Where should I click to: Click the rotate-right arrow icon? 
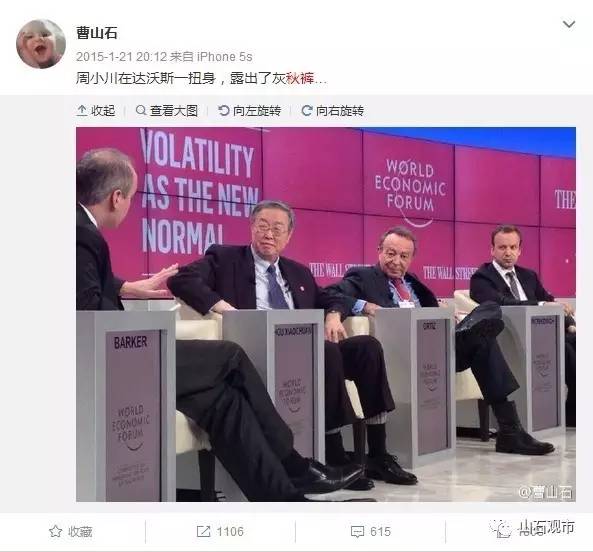click(x=307, y=110)
